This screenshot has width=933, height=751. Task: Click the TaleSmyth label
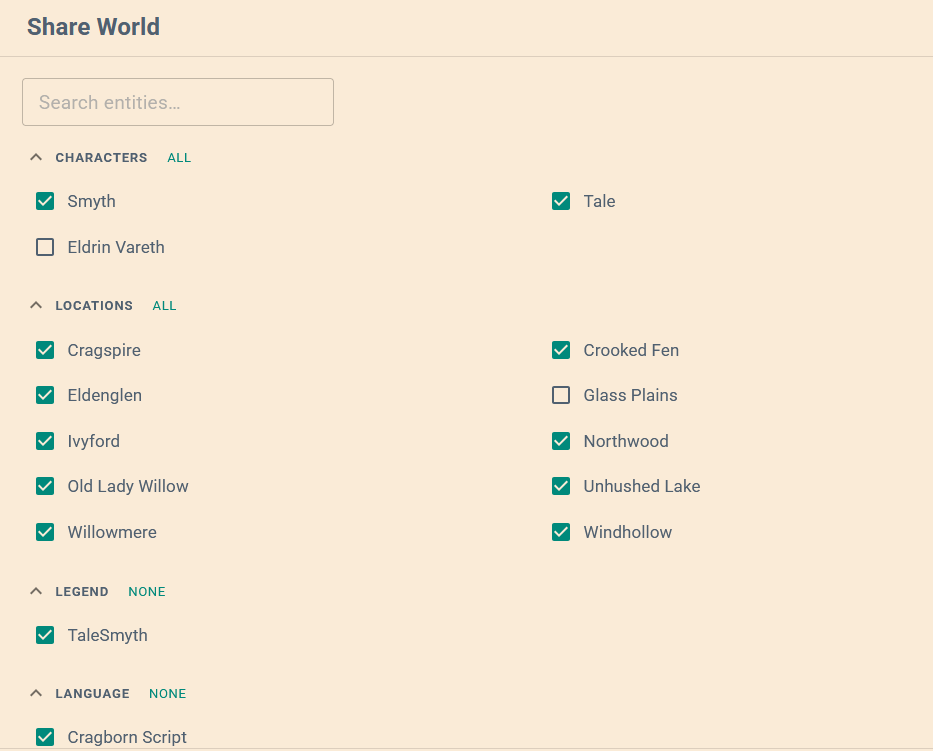click(108, 635)
